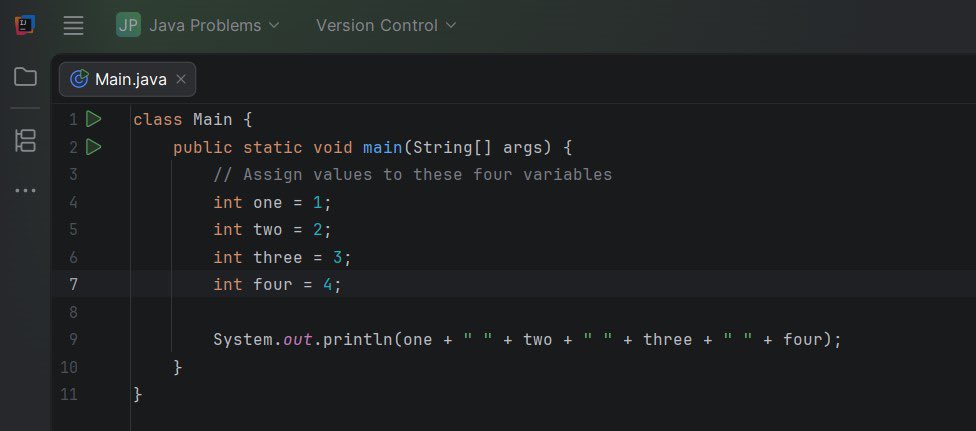This screenshot has width=976, height=431.
Task: Click the IntelliJ IDEA logo icon
Action: click(25, 26)
